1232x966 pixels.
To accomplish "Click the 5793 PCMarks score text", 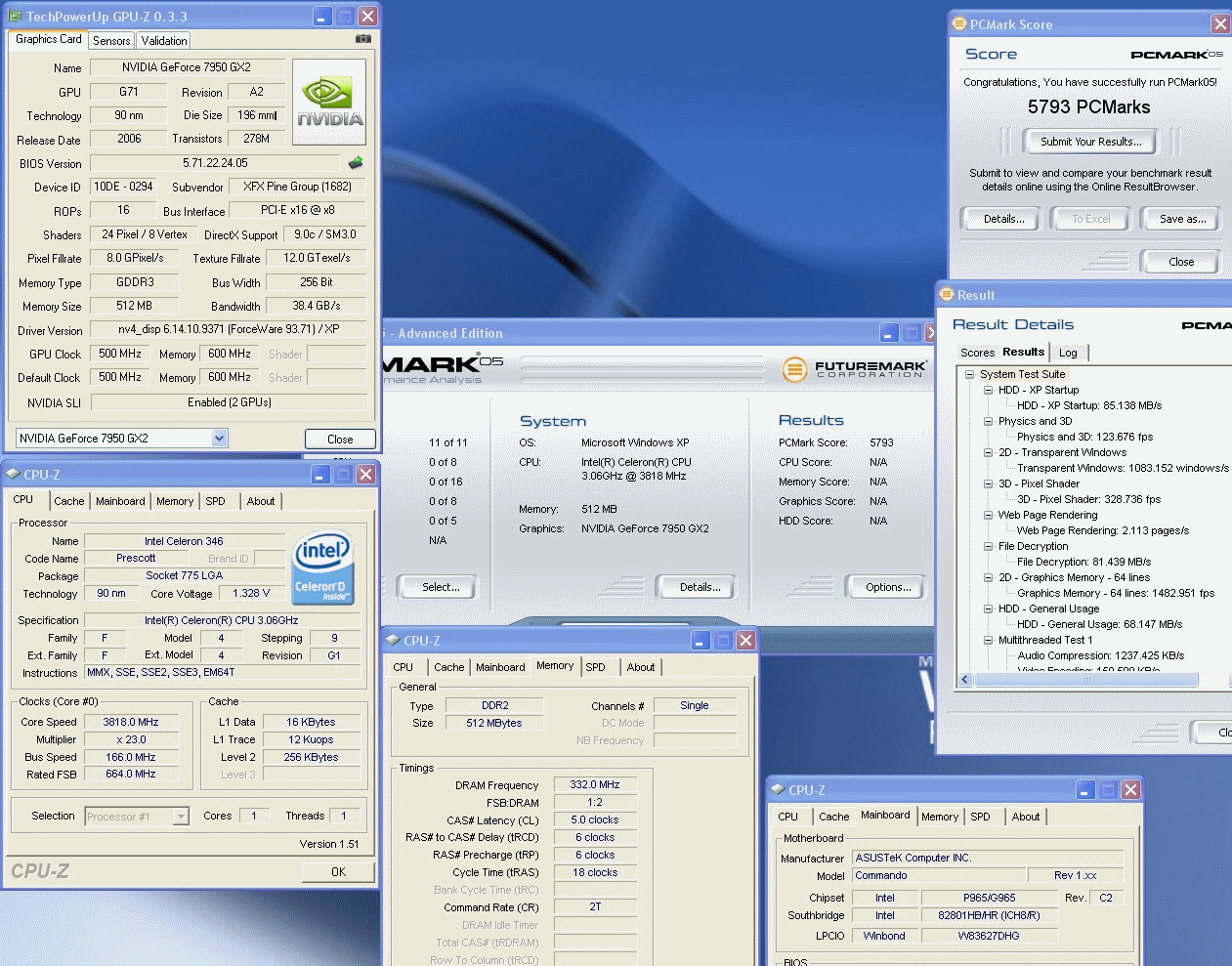I will point(1088,106).
